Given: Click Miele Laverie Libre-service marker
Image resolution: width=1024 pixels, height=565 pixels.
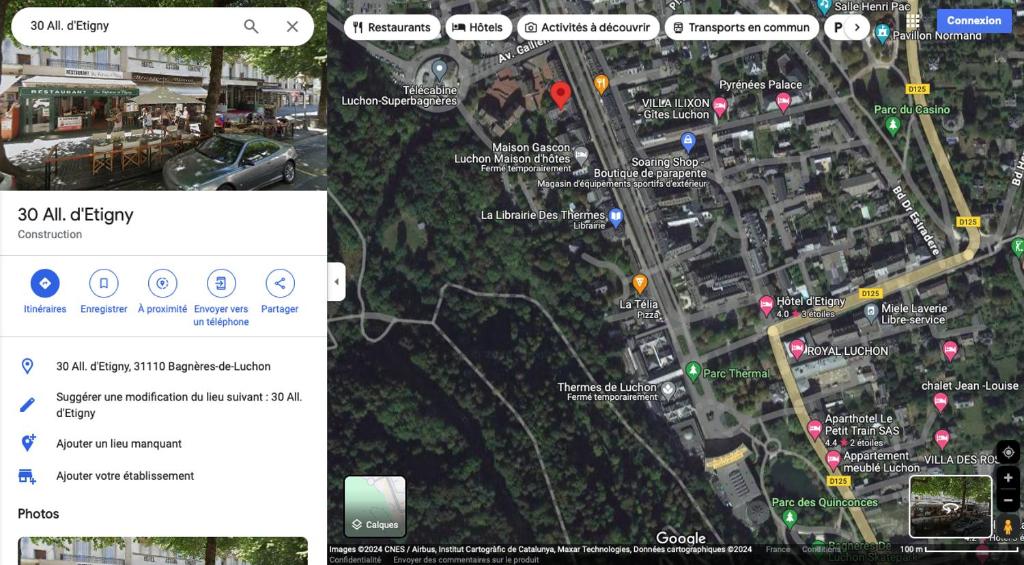Looking at the screenshot, I should tap(871, 313).
